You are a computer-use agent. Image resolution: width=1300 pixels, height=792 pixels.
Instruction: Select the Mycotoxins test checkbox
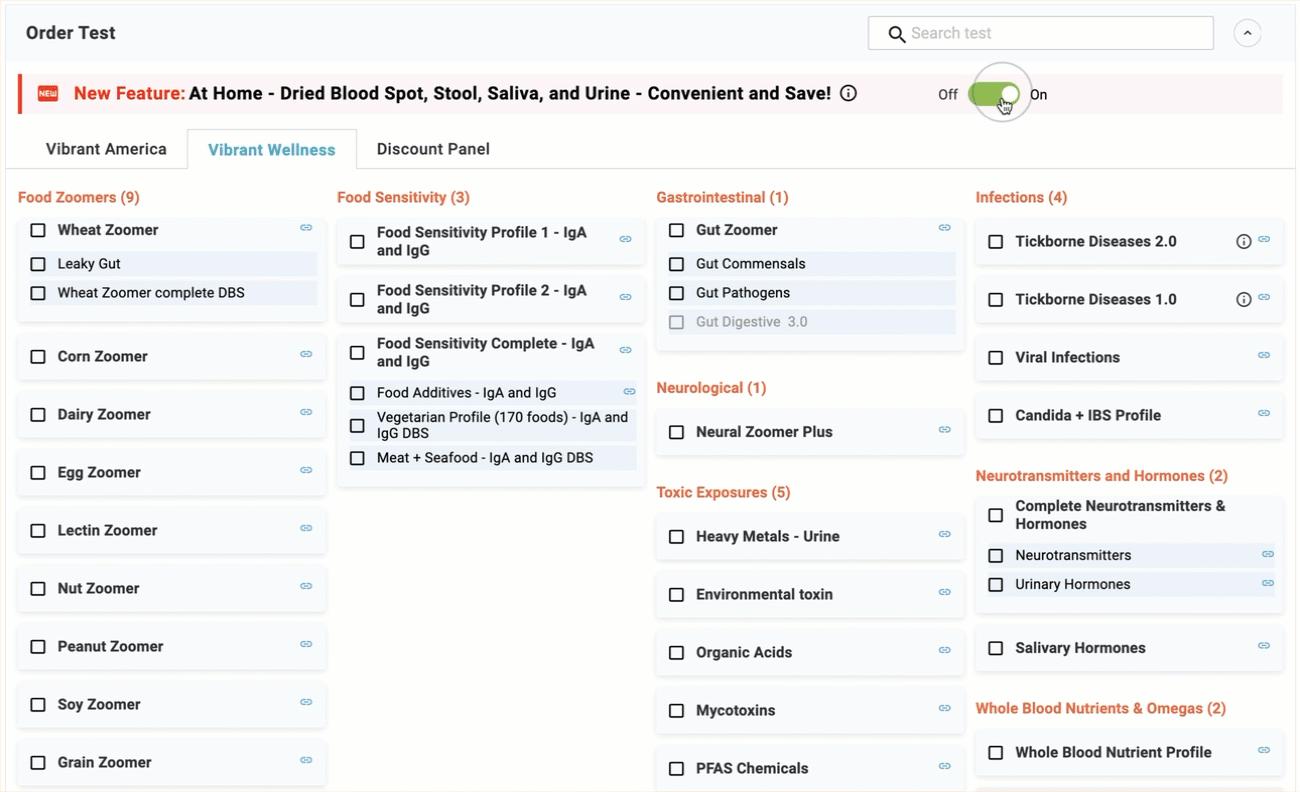[x=676, y=710]
